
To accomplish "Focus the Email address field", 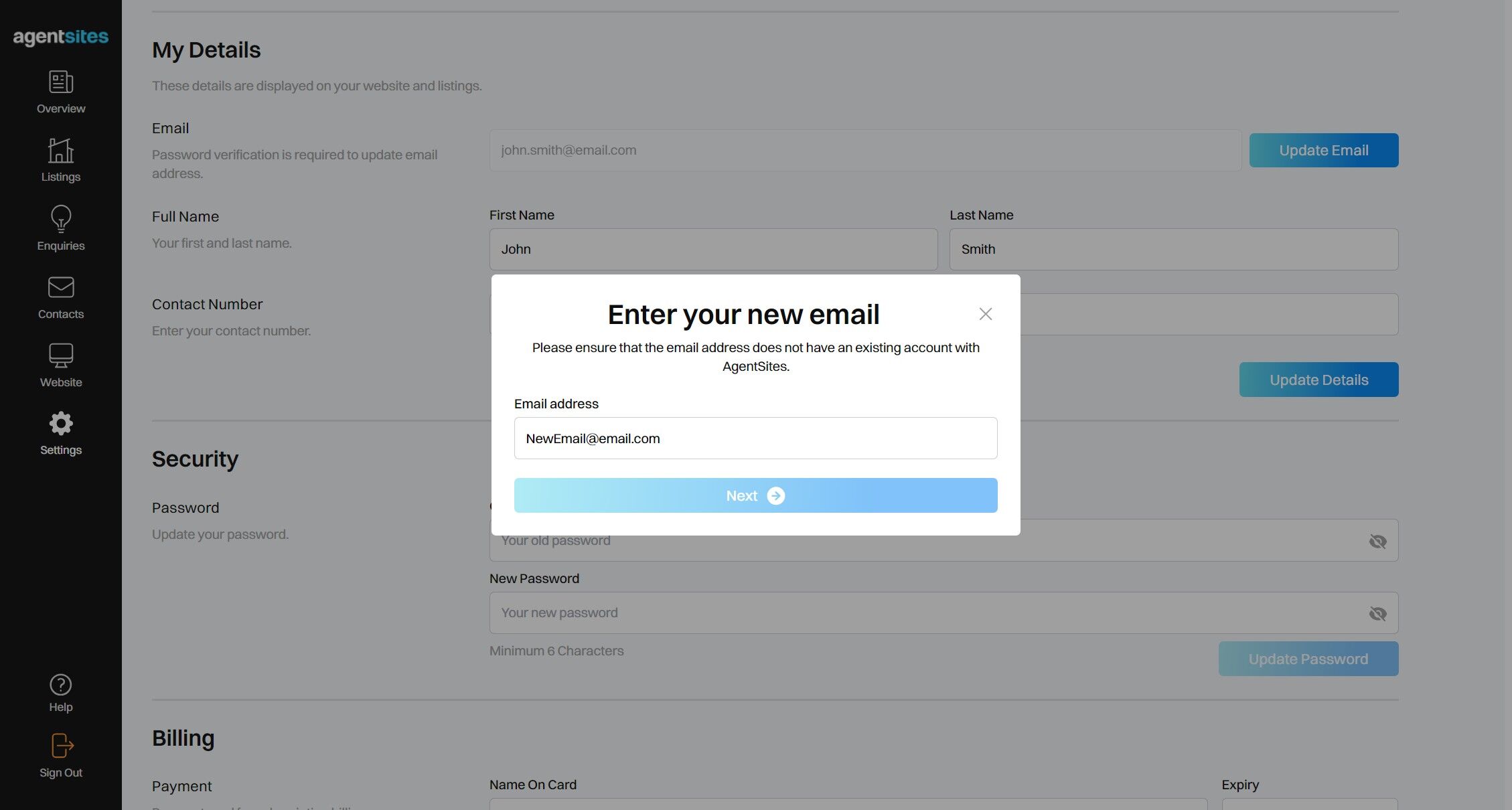I will click(x=755, y=438).
